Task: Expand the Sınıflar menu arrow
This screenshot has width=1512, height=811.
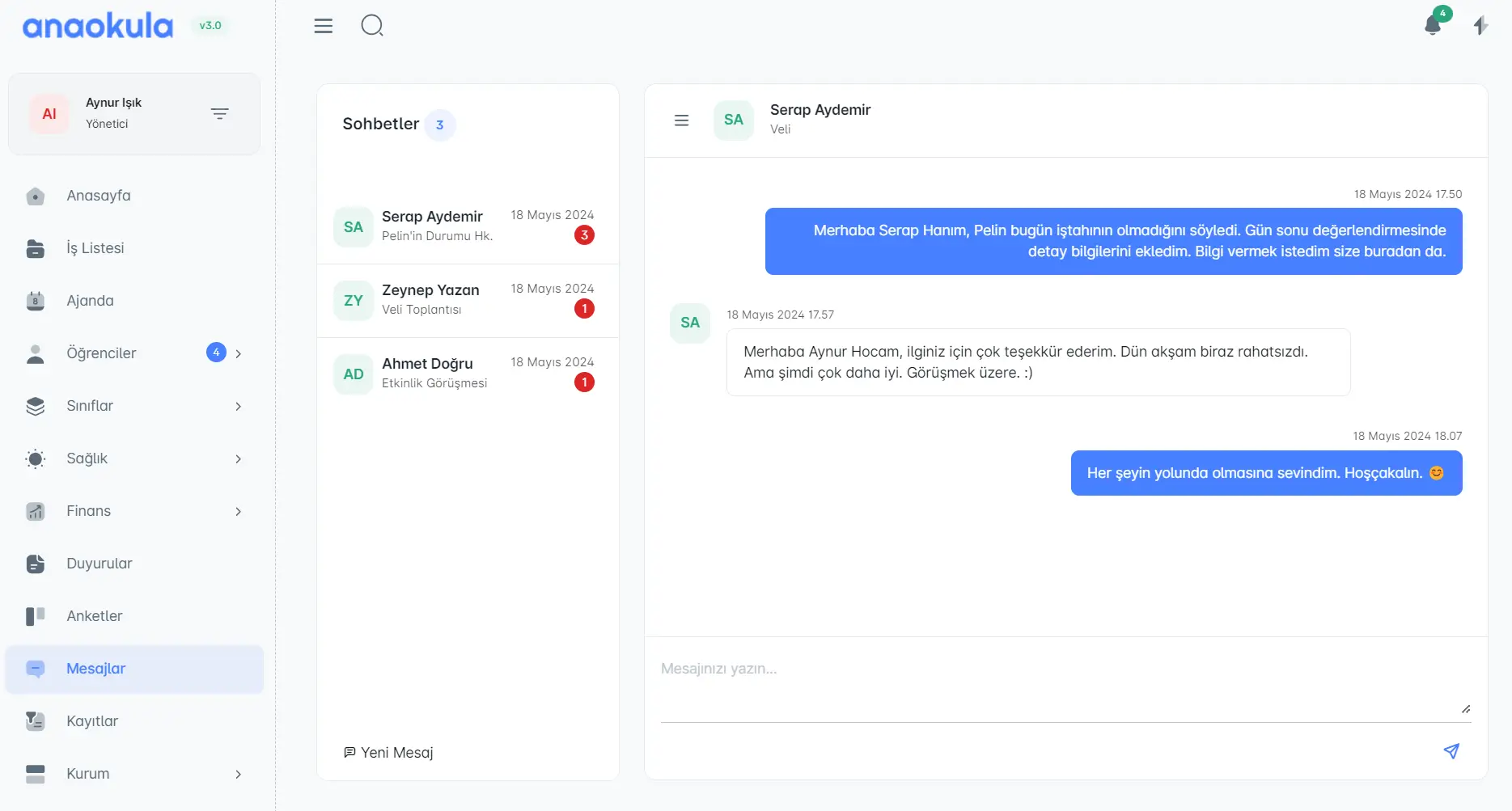Action: pyautogui.click(x=238, y=406)
